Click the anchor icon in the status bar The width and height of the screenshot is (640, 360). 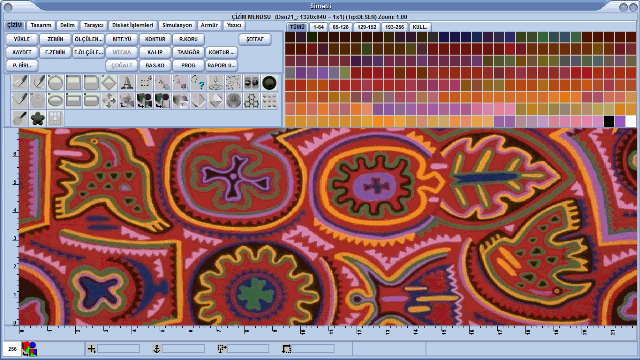tap(156, 349)
